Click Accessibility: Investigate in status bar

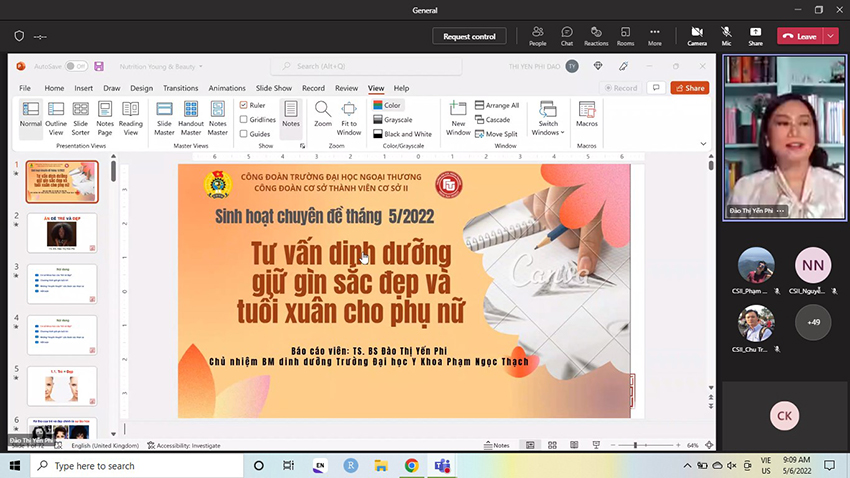point(184,445)
